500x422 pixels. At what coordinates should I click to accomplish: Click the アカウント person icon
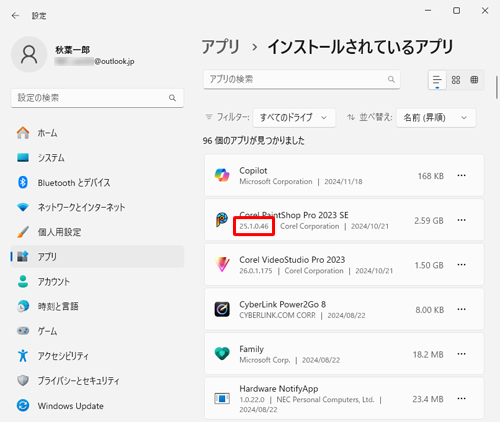[23, 282]
